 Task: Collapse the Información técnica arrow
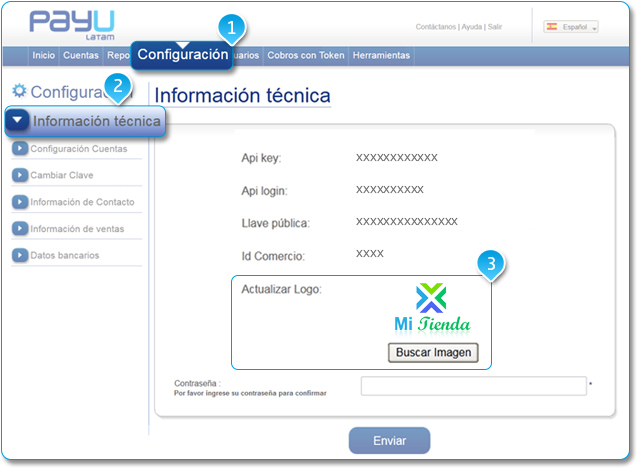tap(17, 120)
